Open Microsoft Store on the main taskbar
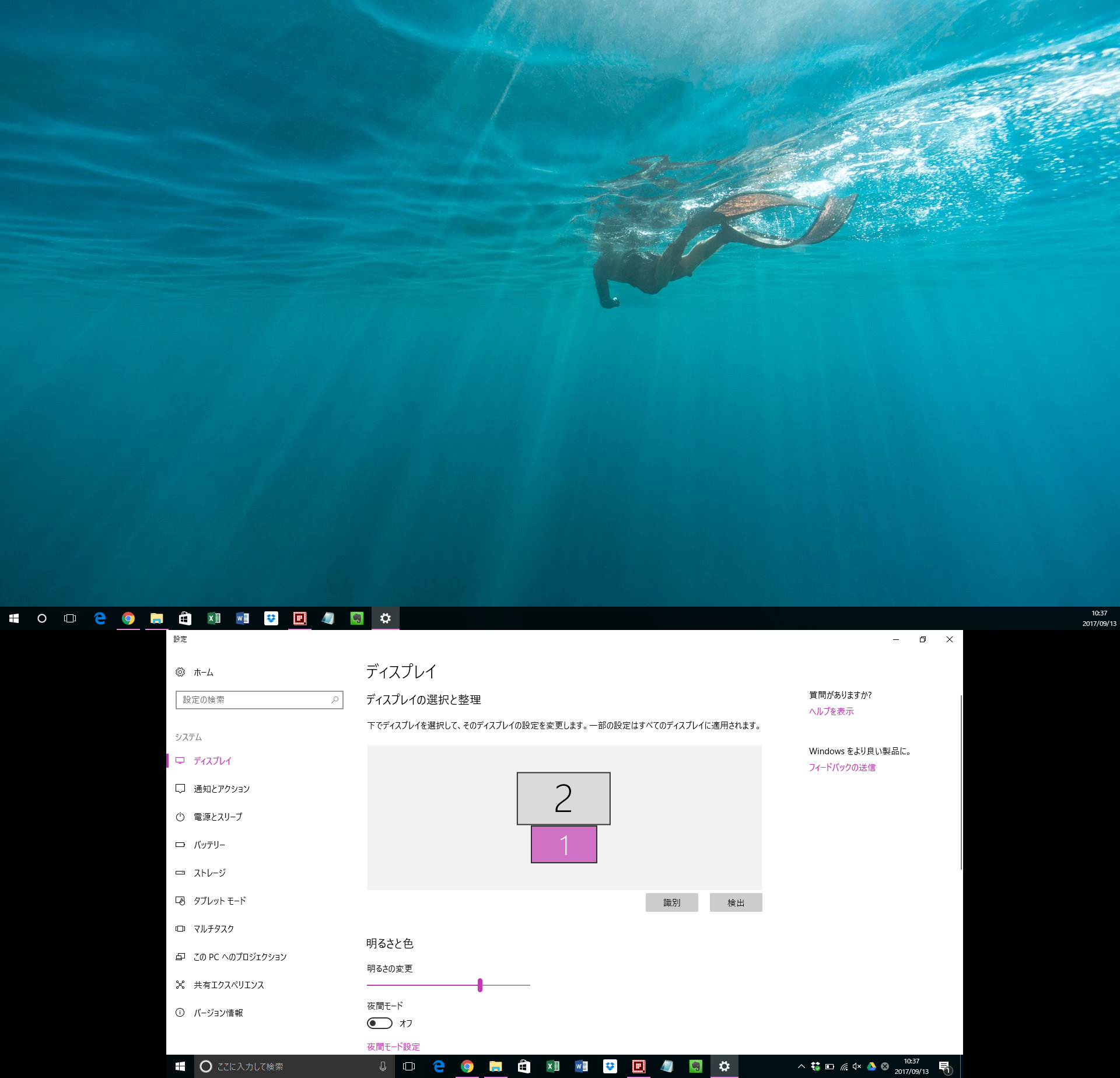Viewport: 1120px width, 1078px height. pos(524,1066)
